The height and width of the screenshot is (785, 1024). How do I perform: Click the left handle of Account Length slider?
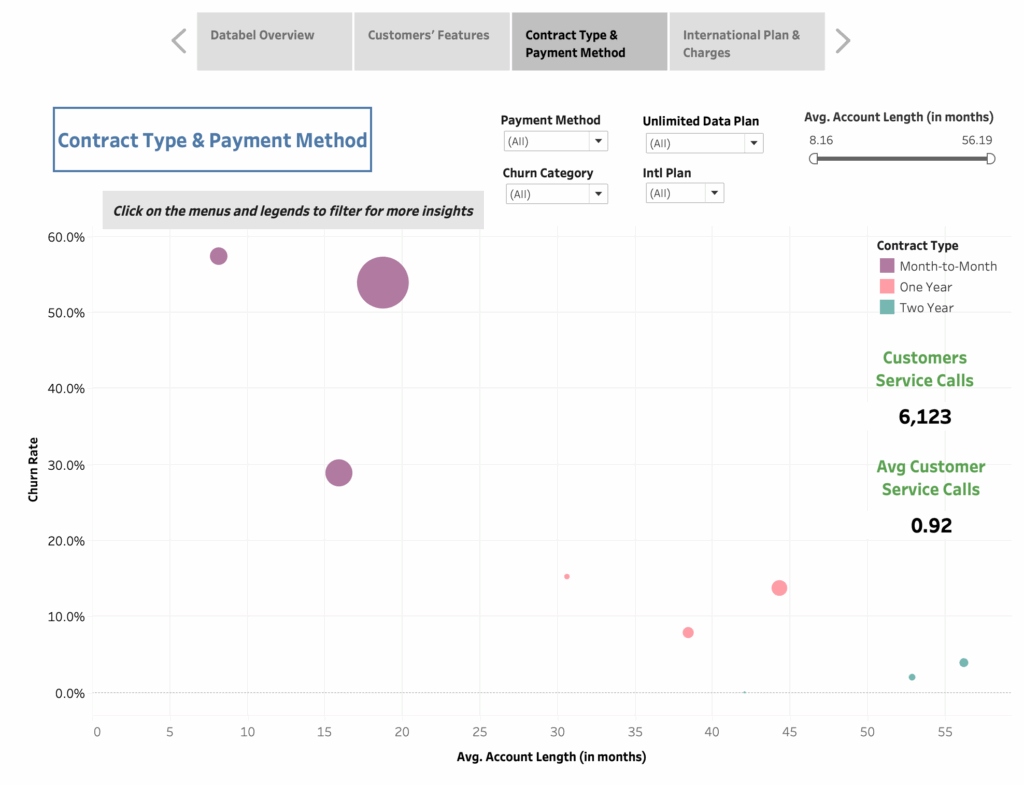click(814, 159)
